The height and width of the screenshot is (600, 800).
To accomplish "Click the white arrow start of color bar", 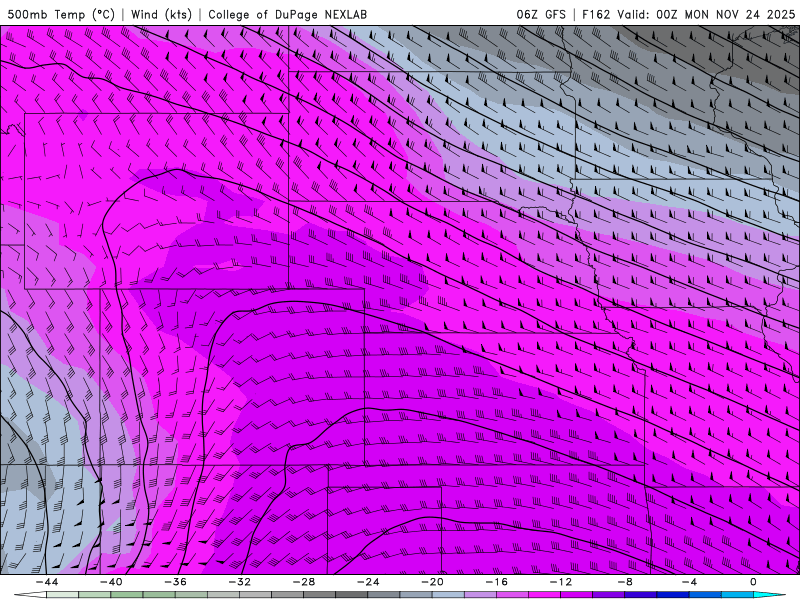I will 30,595.
